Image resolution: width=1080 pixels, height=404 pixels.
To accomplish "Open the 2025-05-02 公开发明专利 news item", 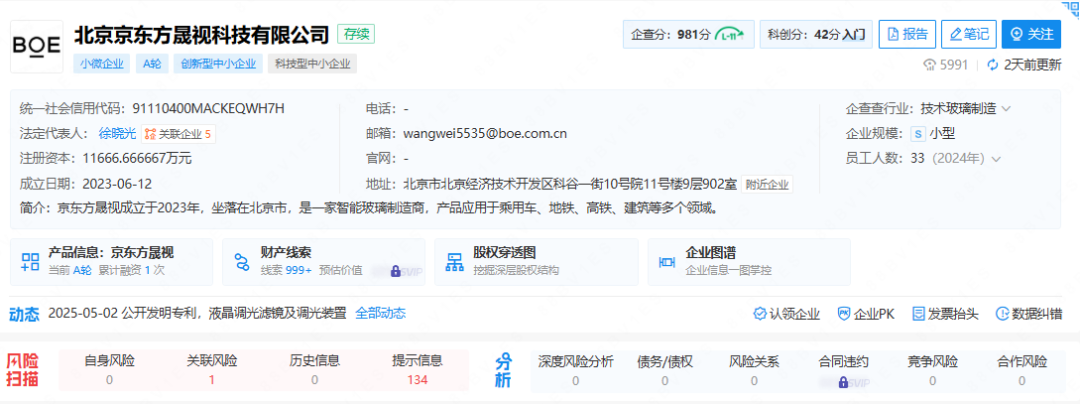I will [x=197, y=314].
